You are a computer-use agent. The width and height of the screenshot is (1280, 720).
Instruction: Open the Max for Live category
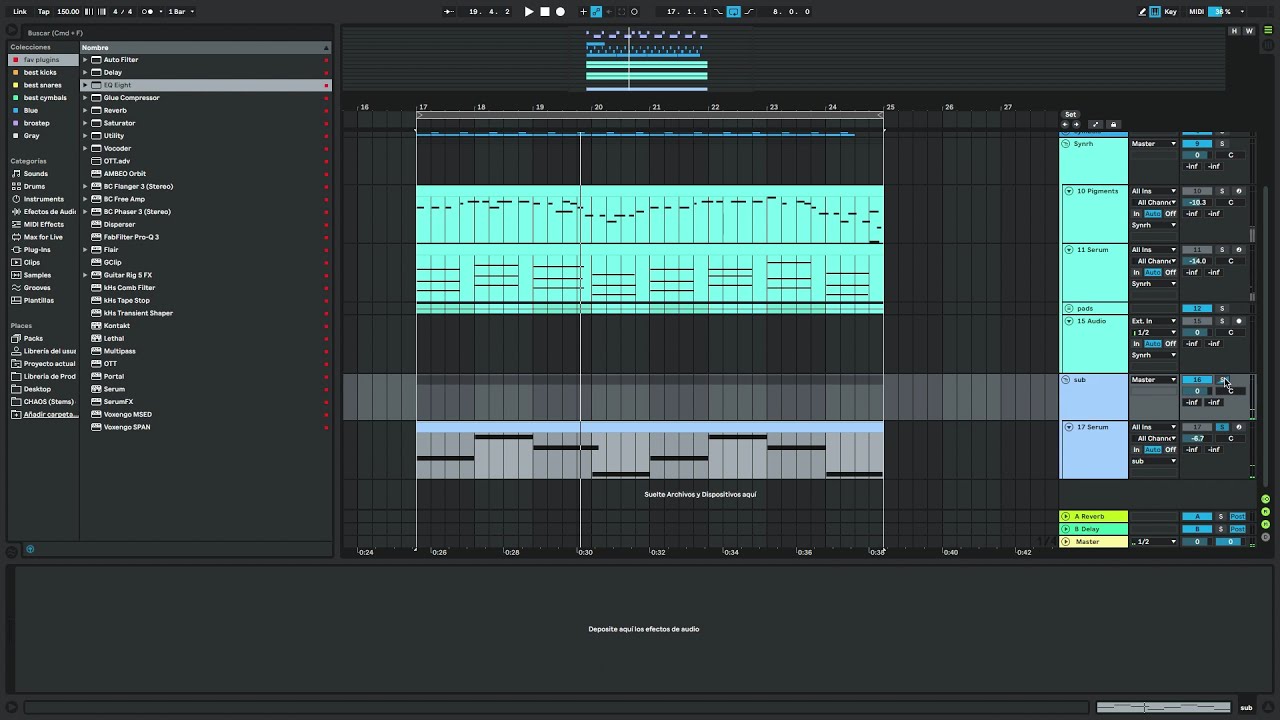click(x=43, y=237)
